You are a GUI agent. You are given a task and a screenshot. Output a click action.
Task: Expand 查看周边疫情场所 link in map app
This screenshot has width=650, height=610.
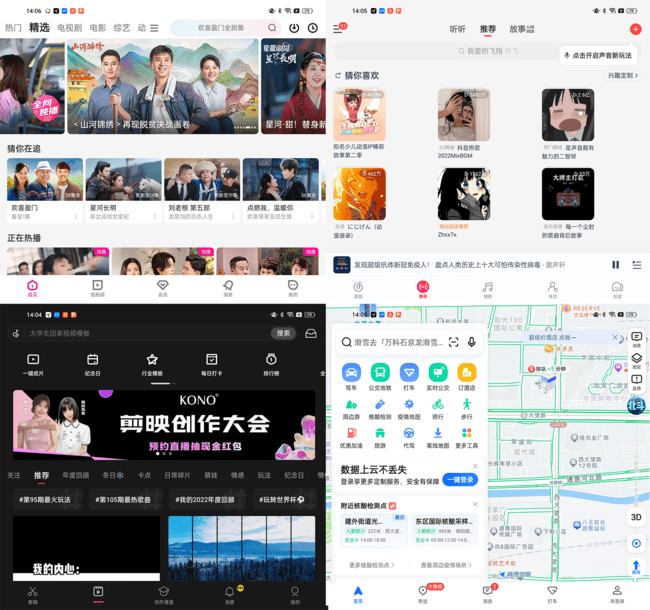[x=446, y=565]
